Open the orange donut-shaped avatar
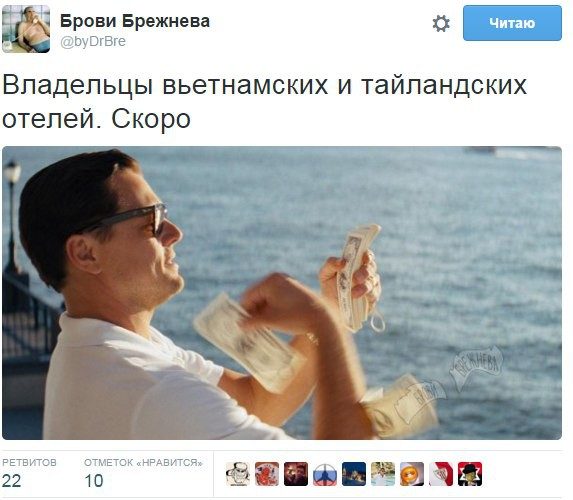The image size is (573, 500). pos(412,474)
